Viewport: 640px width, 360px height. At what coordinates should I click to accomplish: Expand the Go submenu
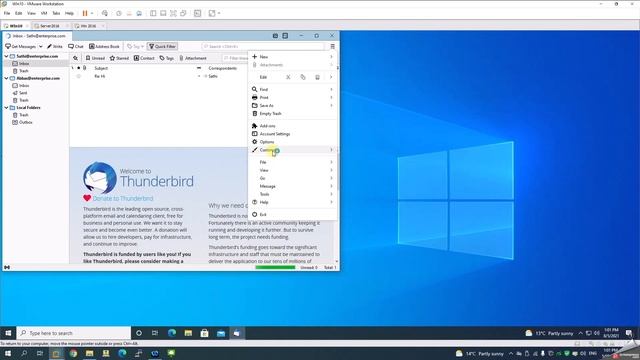point(293,178)
